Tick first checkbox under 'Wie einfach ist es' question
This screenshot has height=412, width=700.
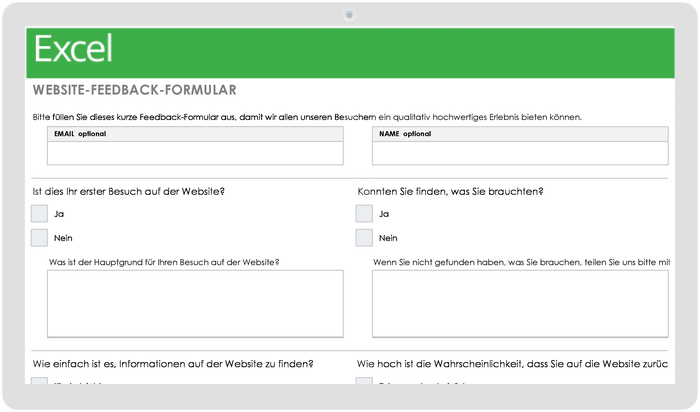(39, 382)
